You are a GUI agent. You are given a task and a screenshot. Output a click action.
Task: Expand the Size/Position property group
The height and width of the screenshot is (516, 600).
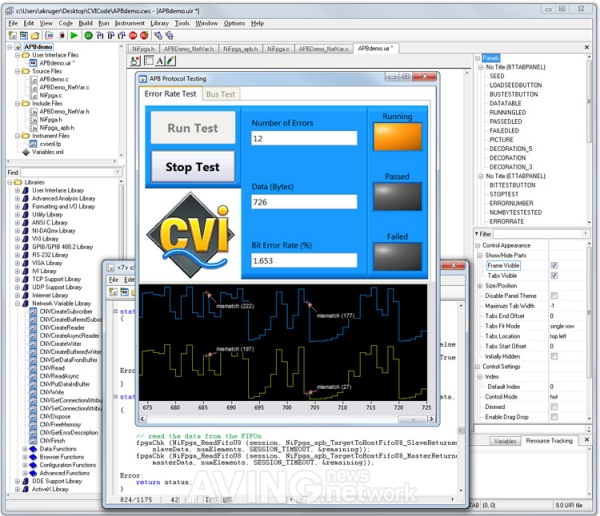coord(480,286)
